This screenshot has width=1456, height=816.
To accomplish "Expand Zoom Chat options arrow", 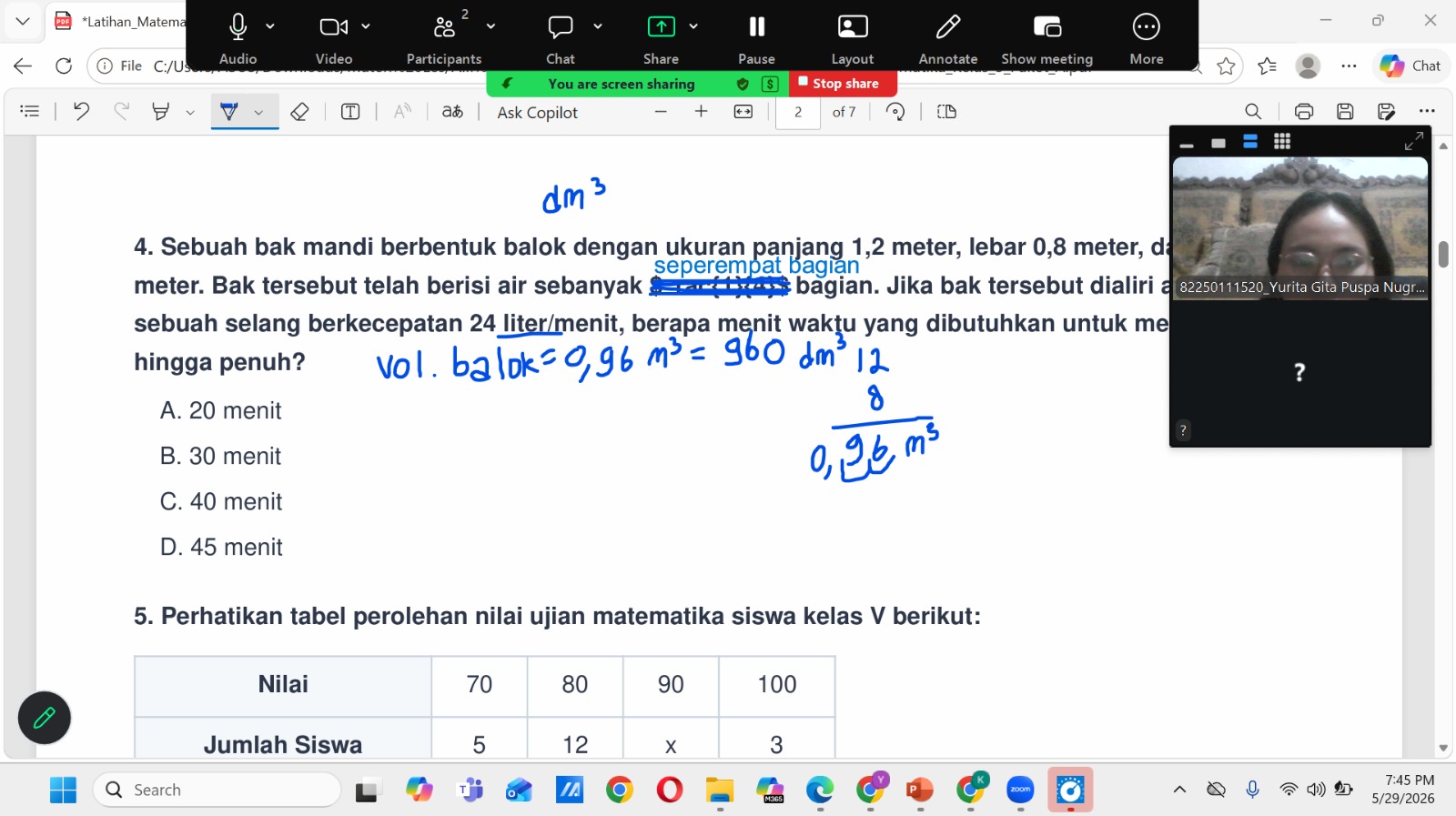I will 598,26.
